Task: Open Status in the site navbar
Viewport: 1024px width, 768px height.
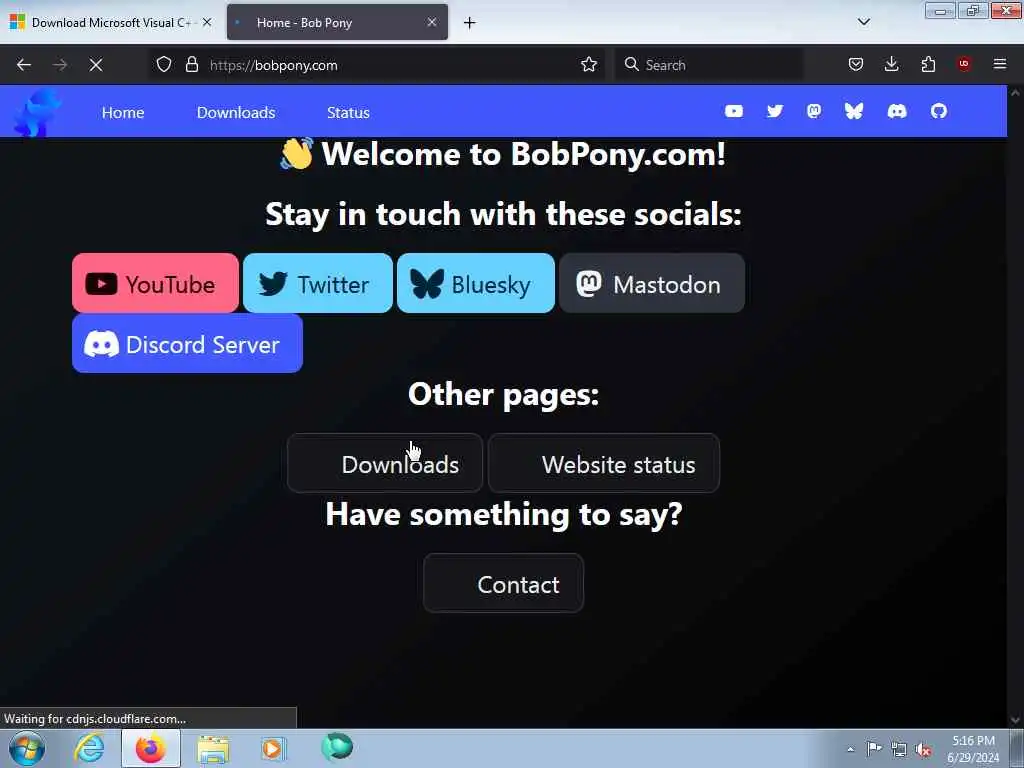Action: pos(348,112)
